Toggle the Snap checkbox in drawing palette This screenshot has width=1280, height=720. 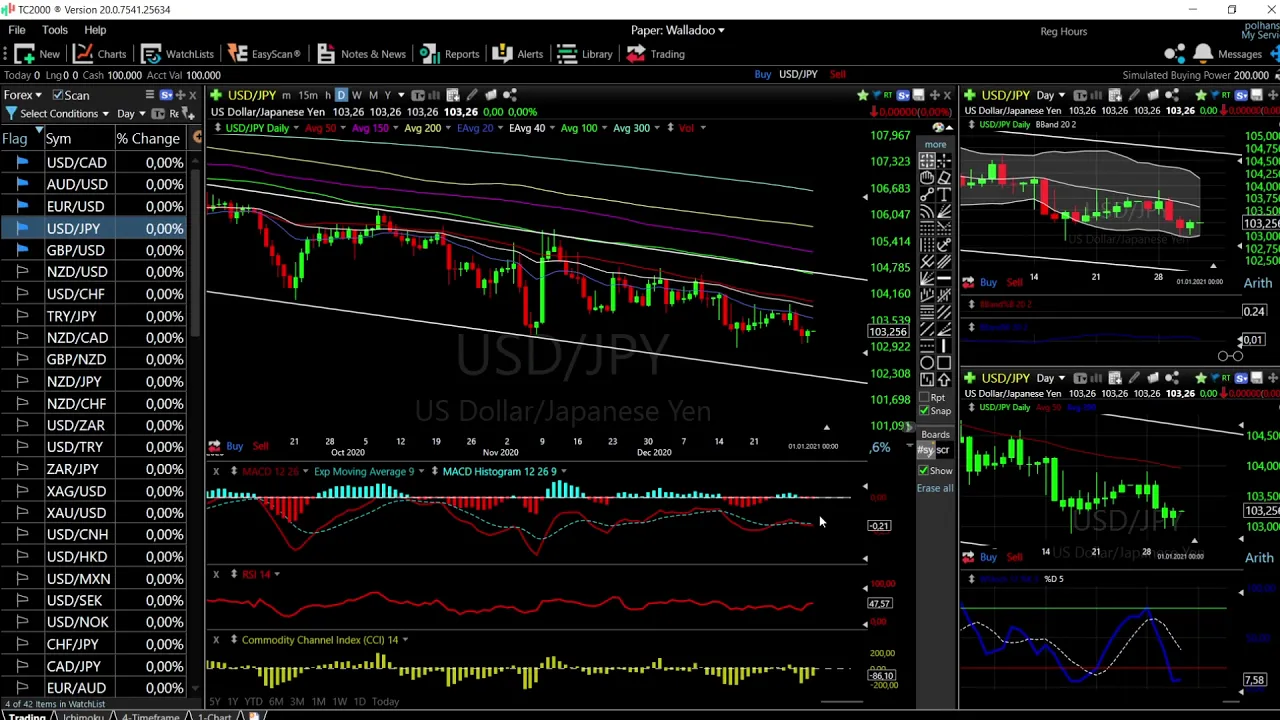tap(924, 411)
